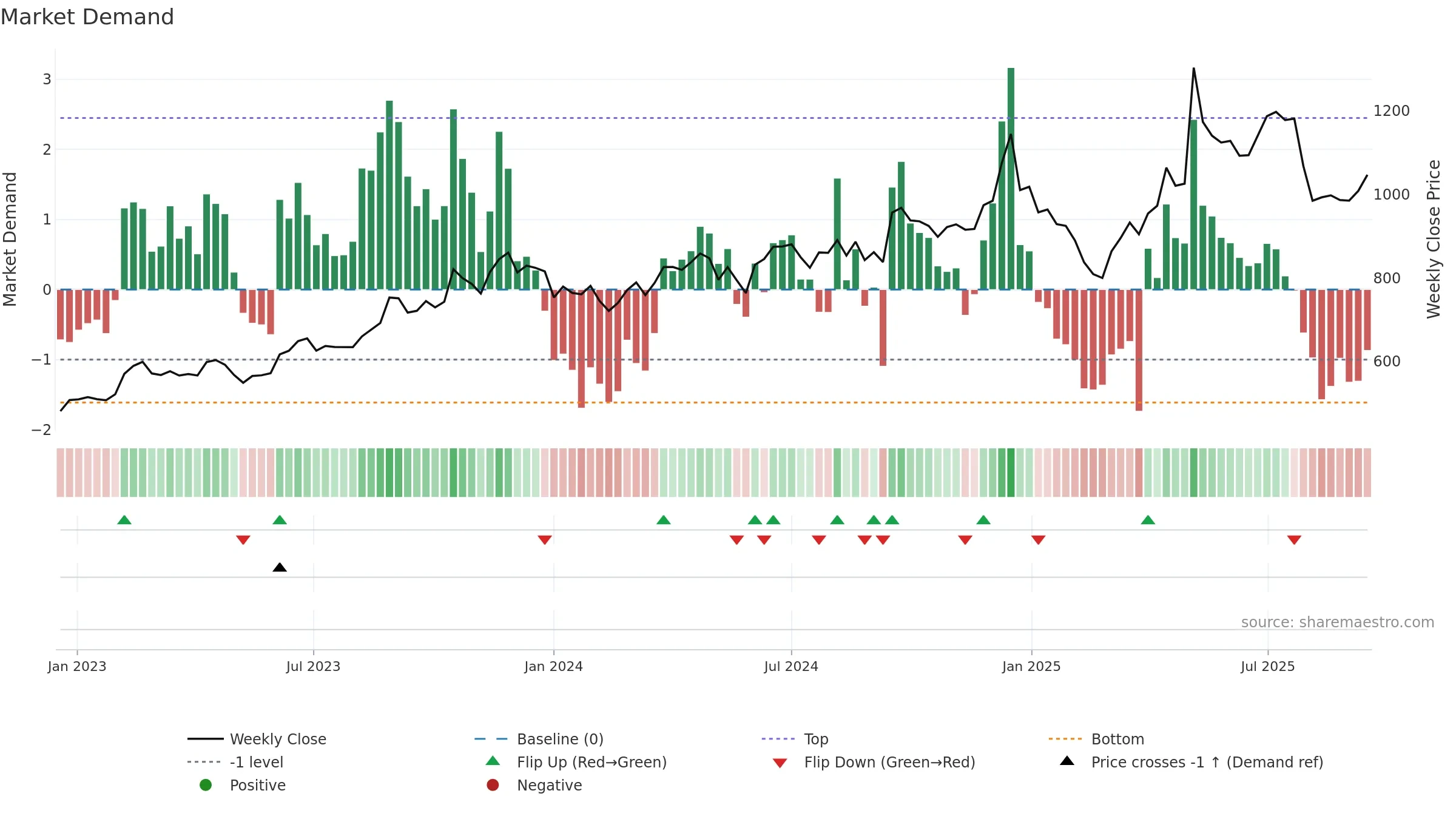Click the Weekly Close Price axis title
This screenshot has height=819, width=1456.
pos(1434,239)
